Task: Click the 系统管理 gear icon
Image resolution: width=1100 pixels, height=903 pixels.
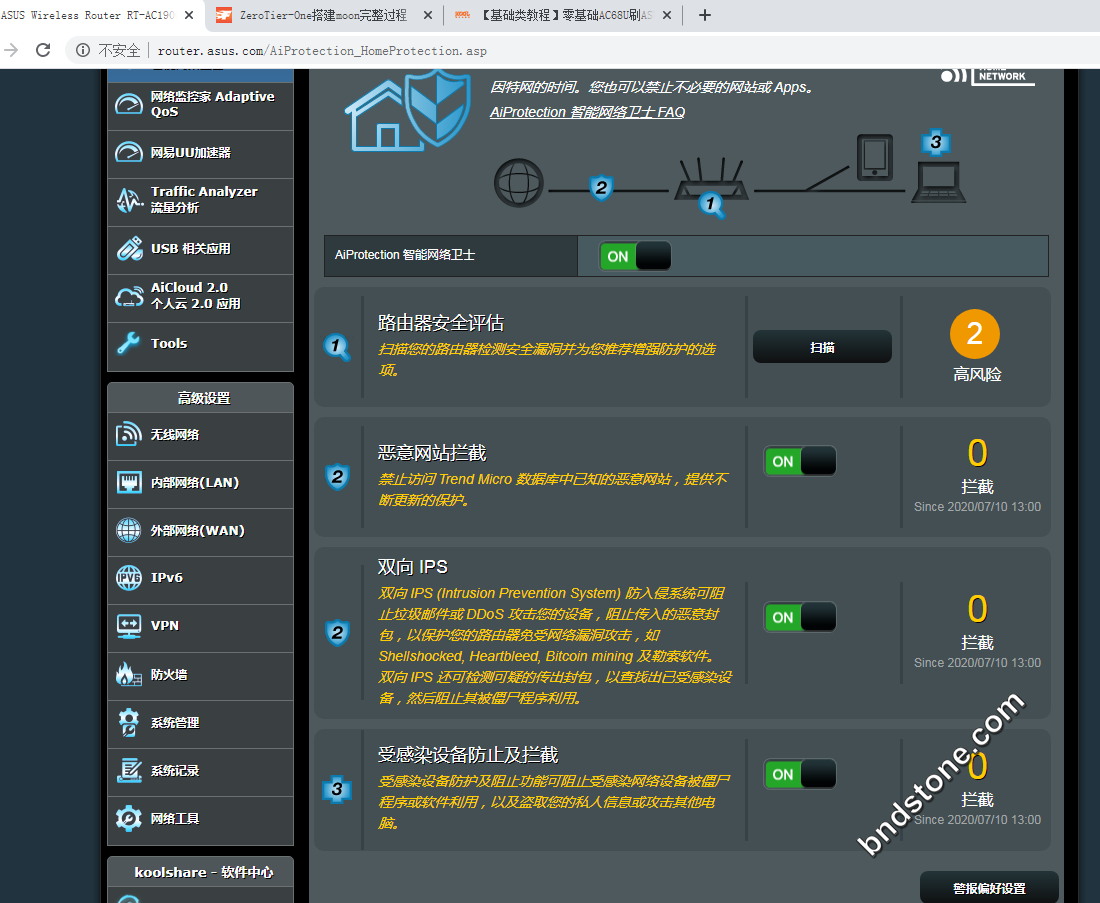Action: pos(129,723)
